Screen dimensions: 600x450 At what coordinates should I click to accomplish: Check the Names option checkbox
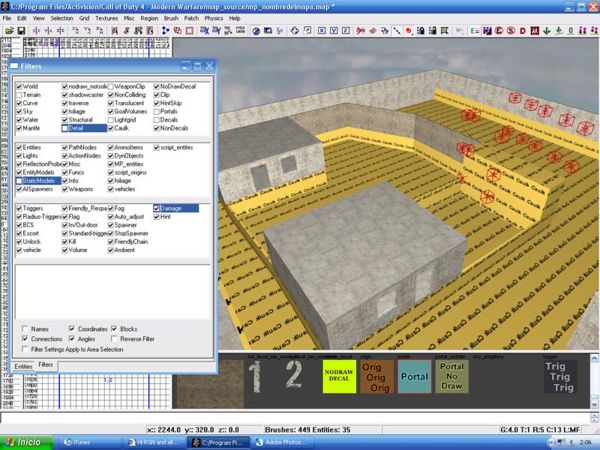(x=25, y=329)
